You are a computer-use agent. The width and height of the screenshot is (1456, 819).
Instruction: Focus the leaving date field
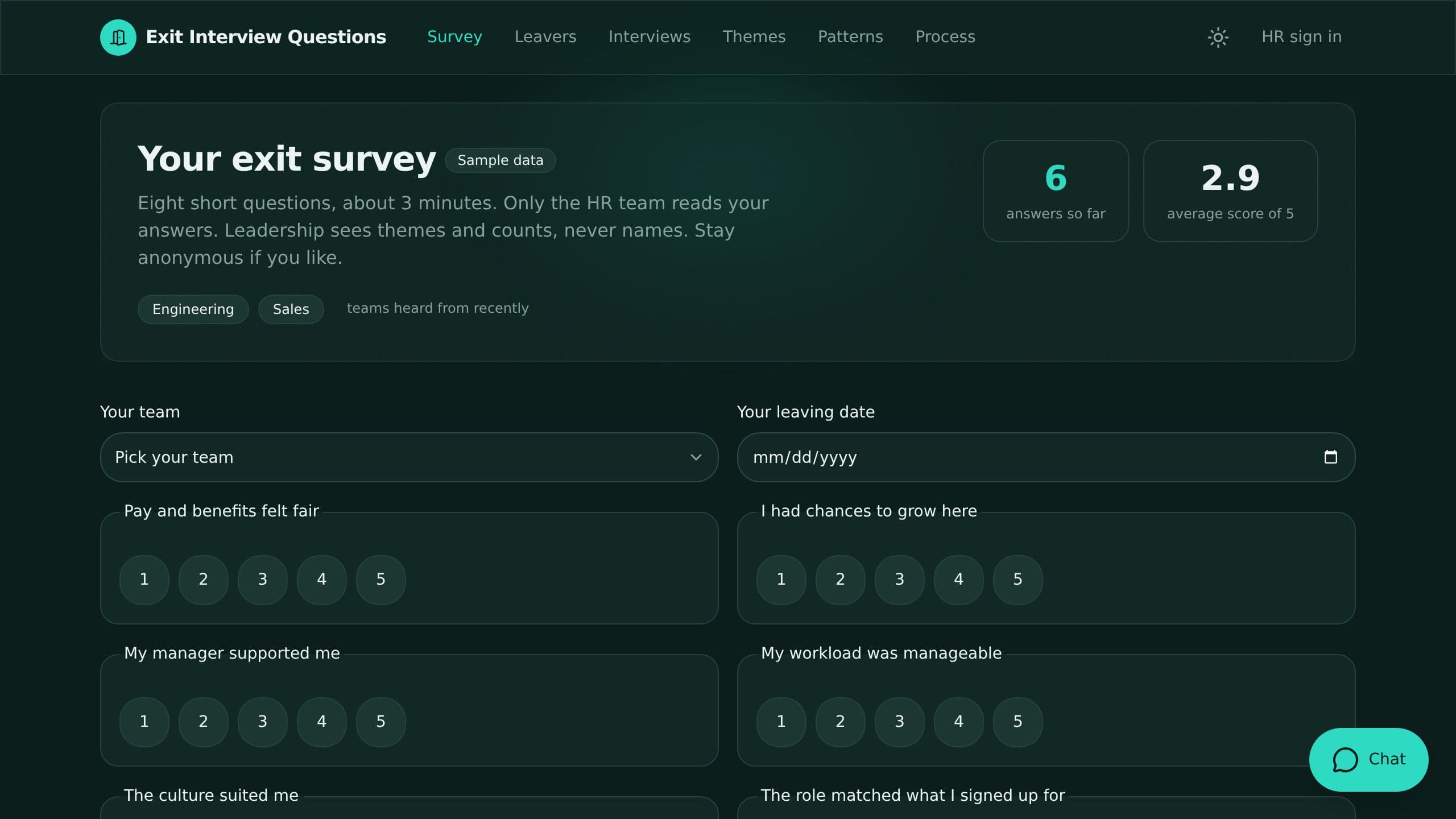(1046, 457)
